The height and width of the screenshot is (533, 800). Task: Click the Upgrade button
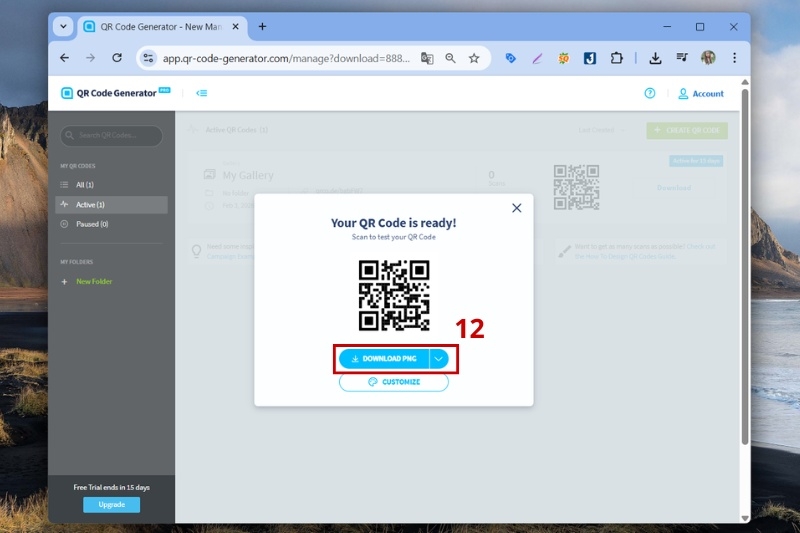tap(111, 504)
